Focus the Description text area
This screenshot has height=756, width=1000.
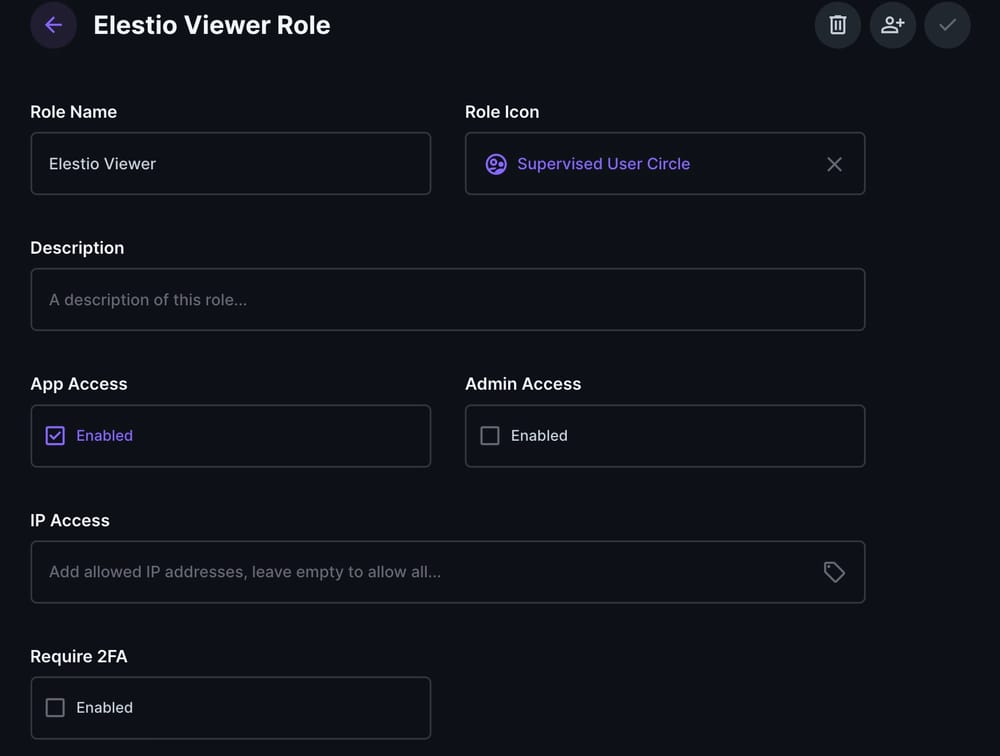[447, 298]
